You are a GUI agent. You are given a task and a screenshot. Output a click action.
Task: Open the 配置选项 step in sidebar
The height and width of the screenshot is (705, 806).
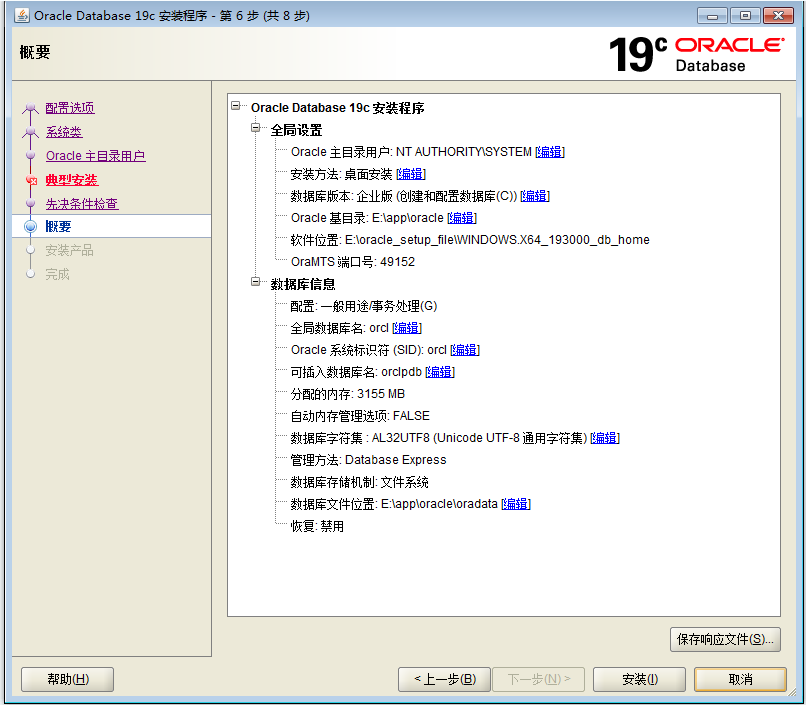point(70,108)
